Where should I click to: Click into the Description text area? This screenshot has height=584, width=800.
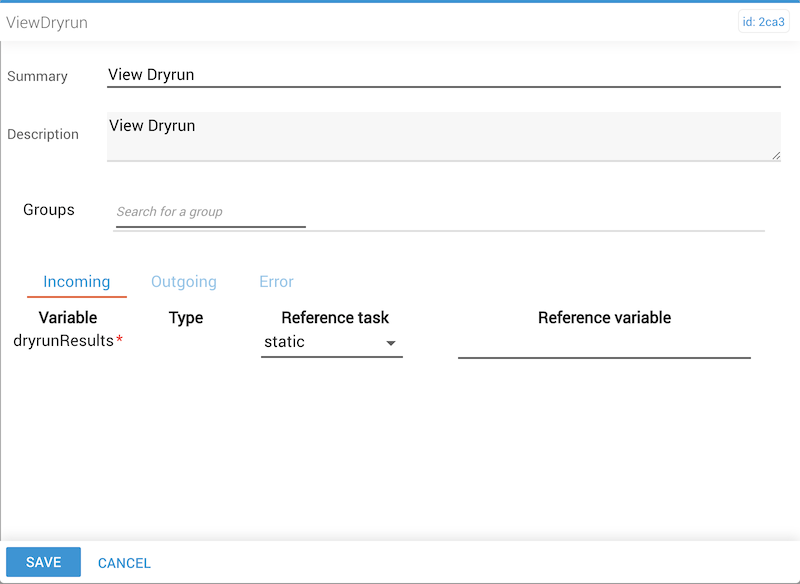444,136
